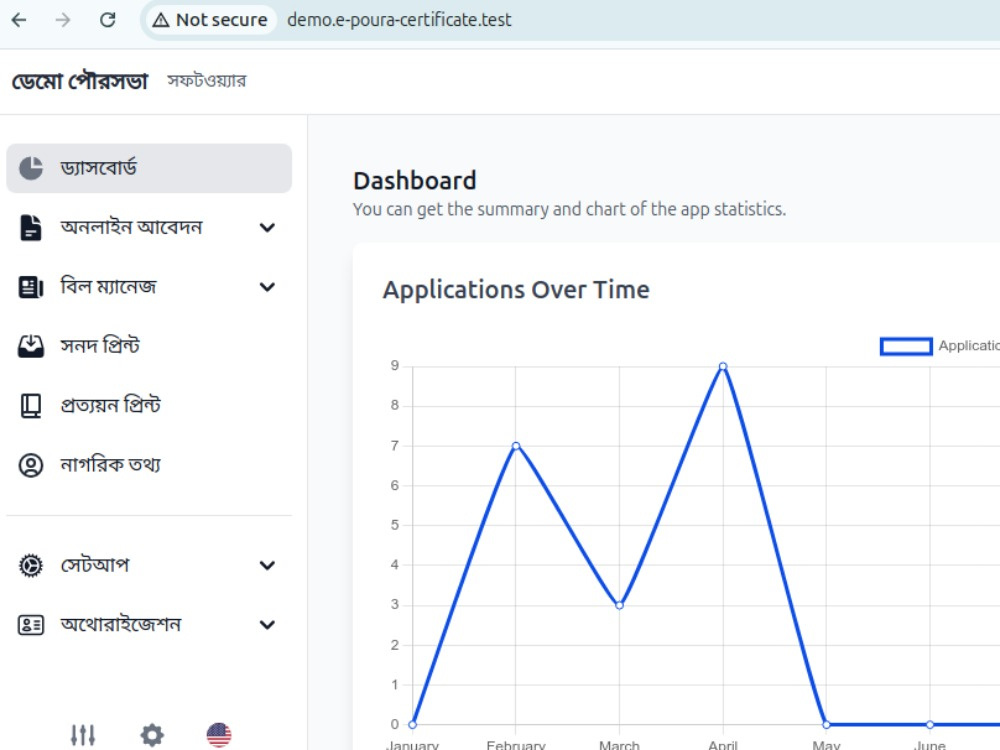Screen dimensions: 1000x750
Task: Open the বিল ম্যানেজ menu
Action: 149,287
